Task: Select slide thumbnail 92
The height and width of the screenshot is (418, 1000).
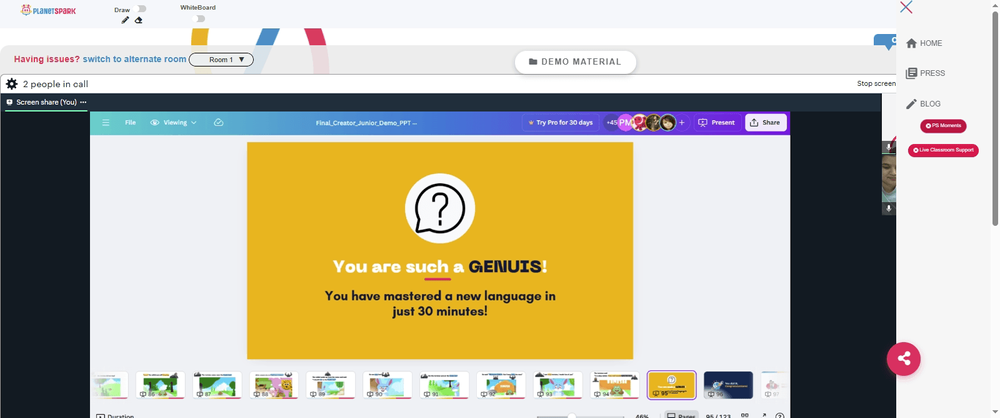Action: 501,385
